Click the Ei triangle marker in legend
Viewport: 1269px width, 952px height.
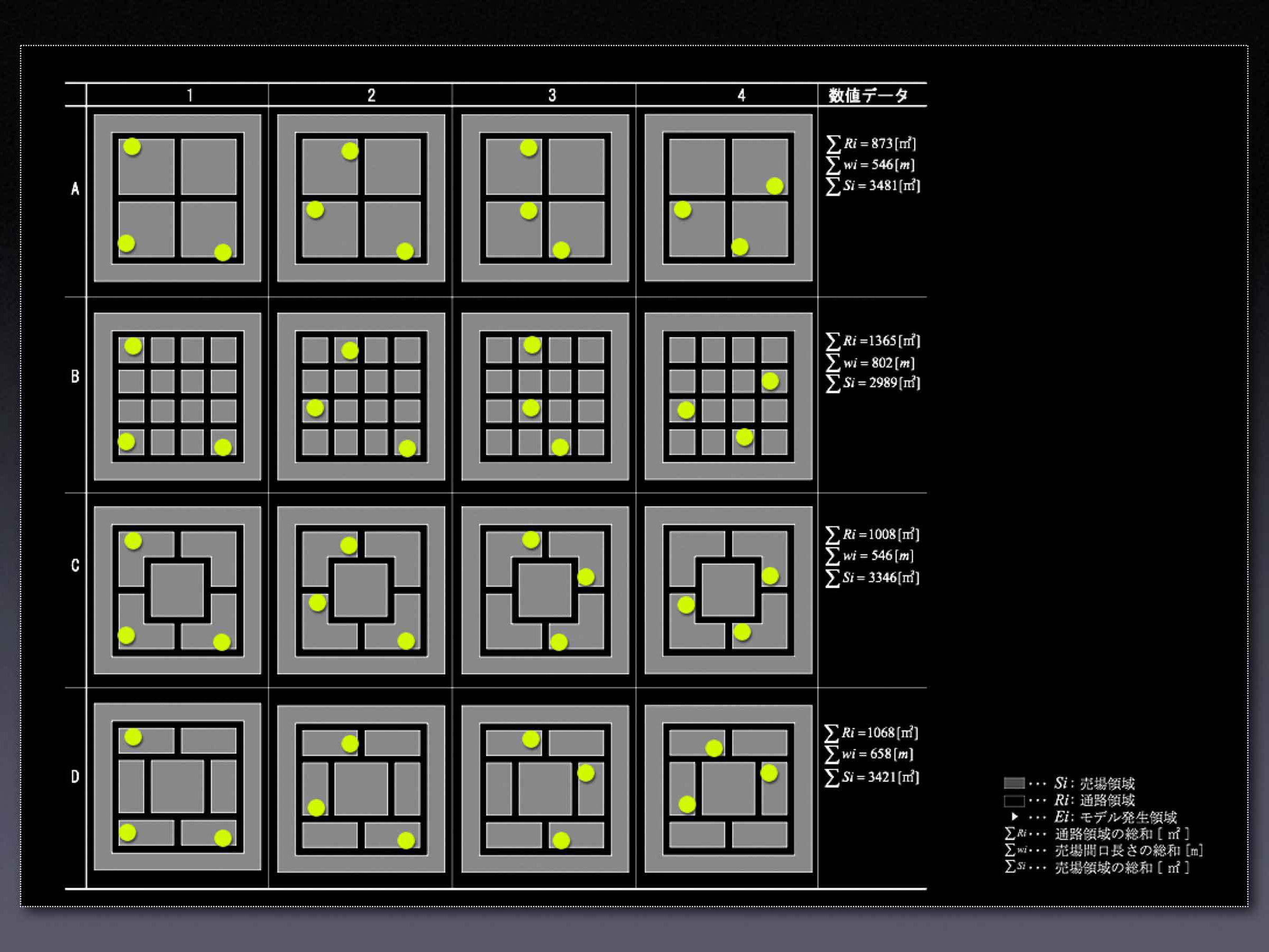[1014, 817]
